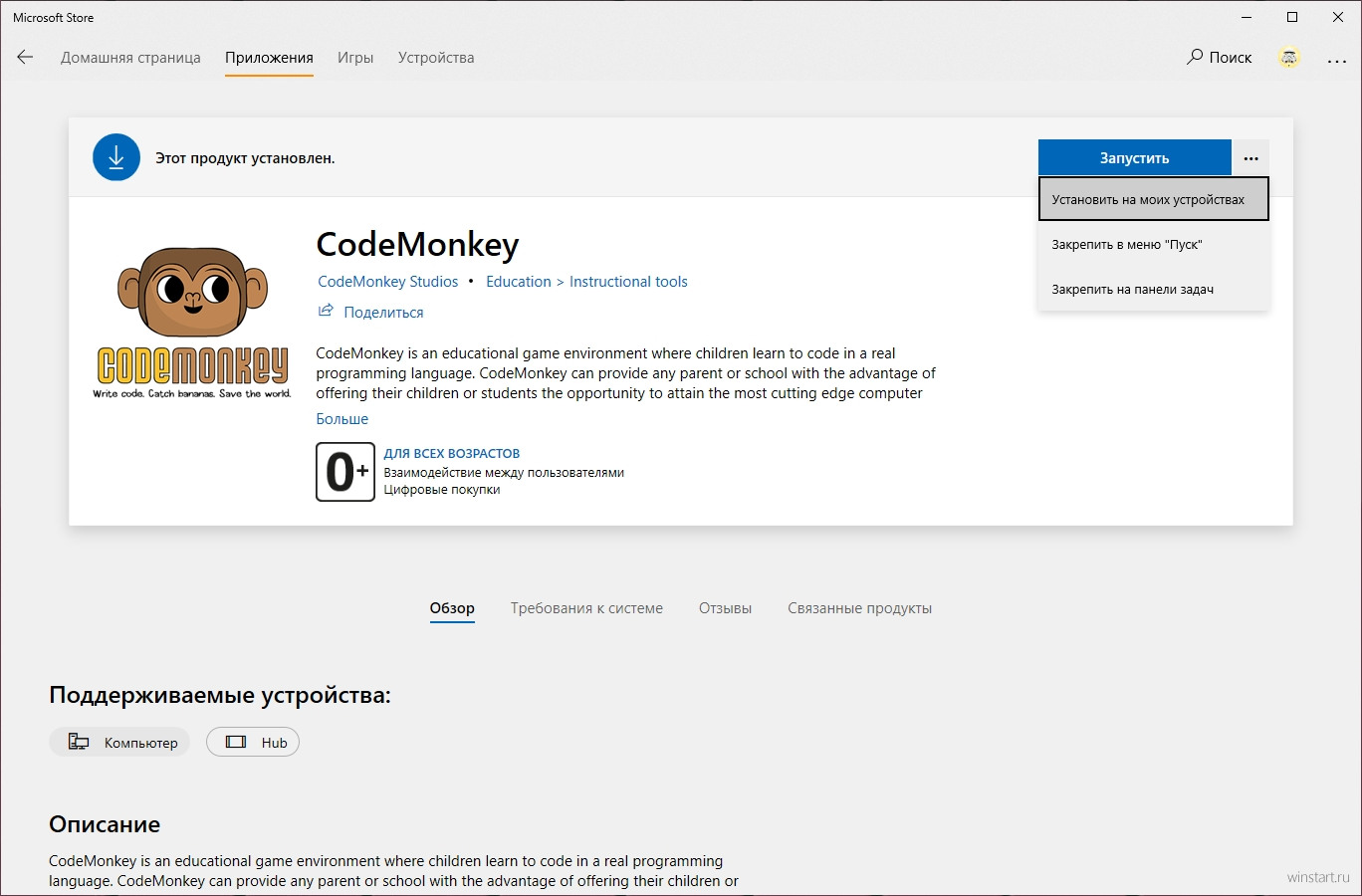Image resolution: width=1362 pixels, height=896 pixels.
Task: Choose Установить на моих устройствах
Action: tap(1154, 199)
